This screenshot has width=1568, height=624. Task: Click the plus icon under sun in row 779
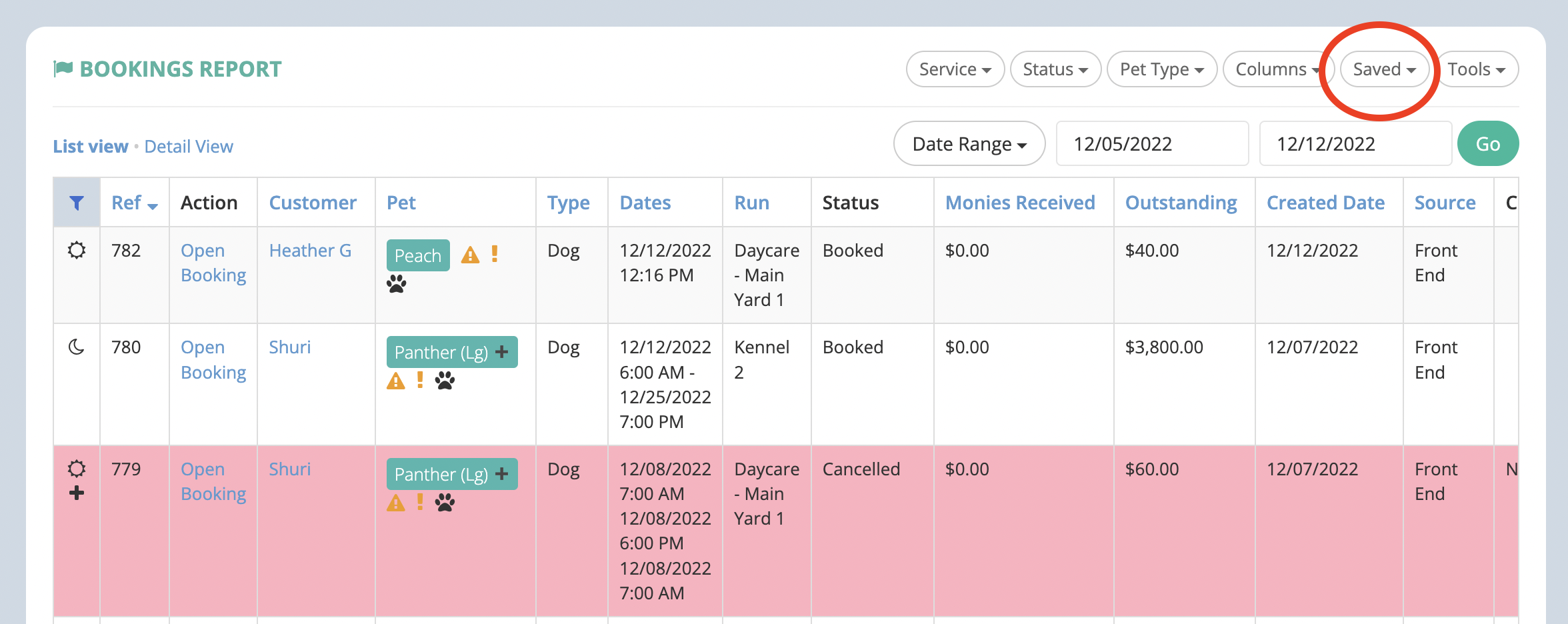point(77,493)
